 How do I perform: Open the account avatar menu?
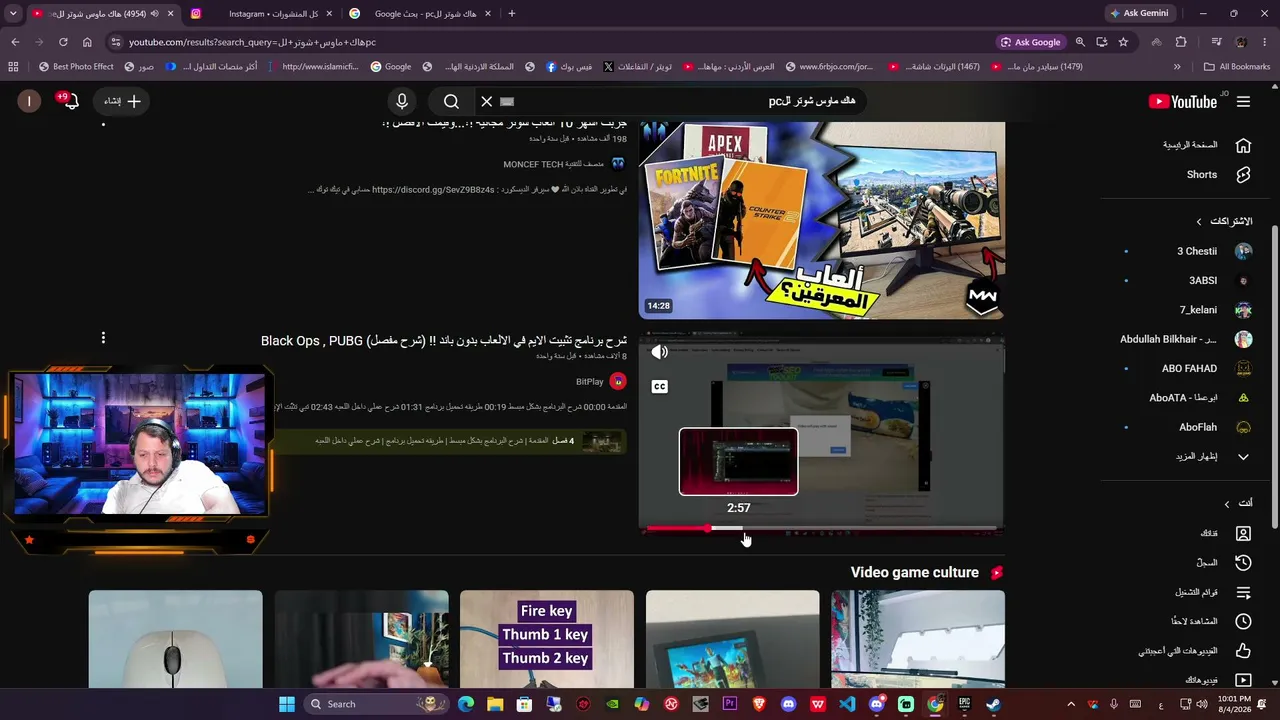[x=29, y=101]
